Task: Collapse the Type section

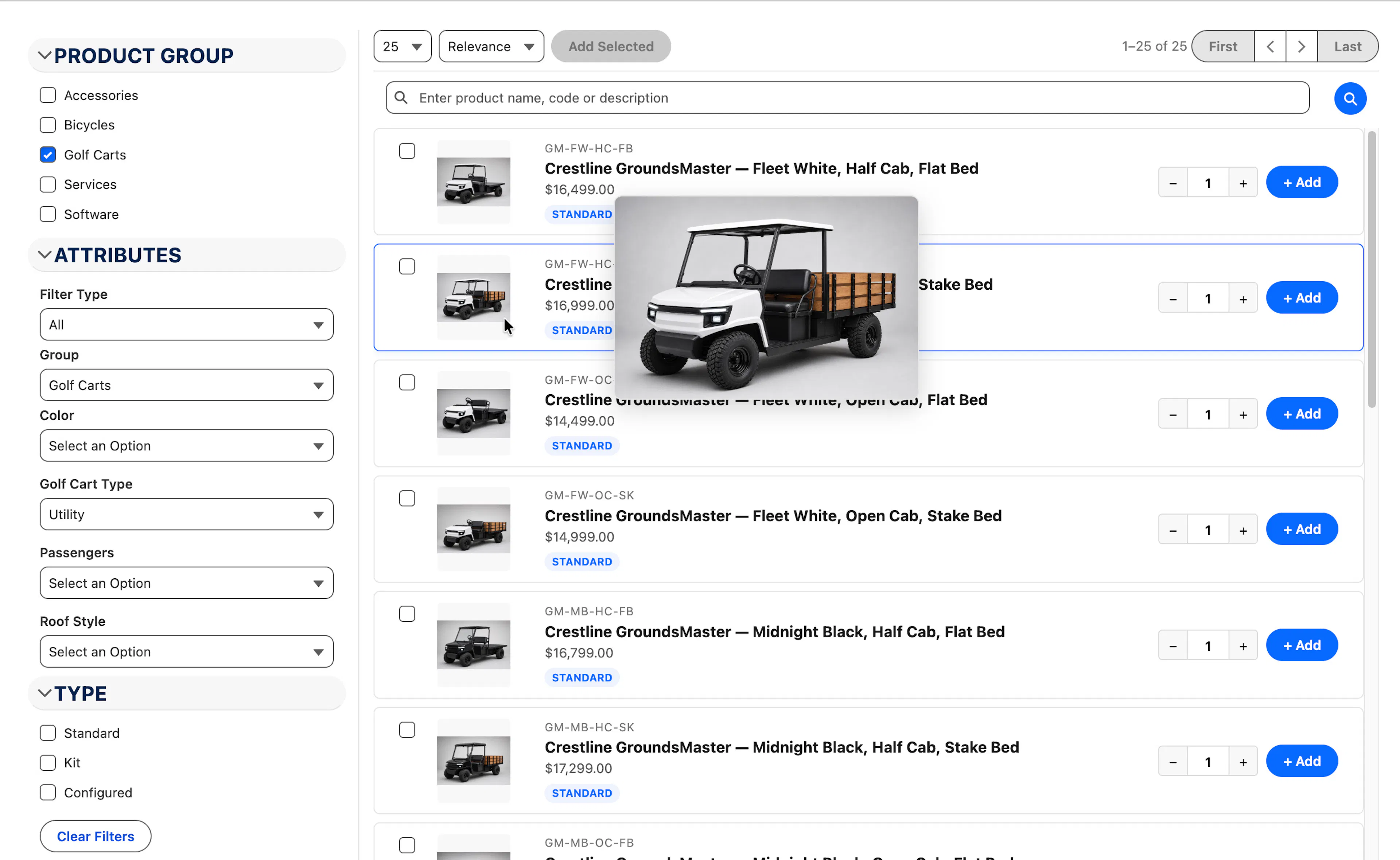Action: [x=44, y=693]
